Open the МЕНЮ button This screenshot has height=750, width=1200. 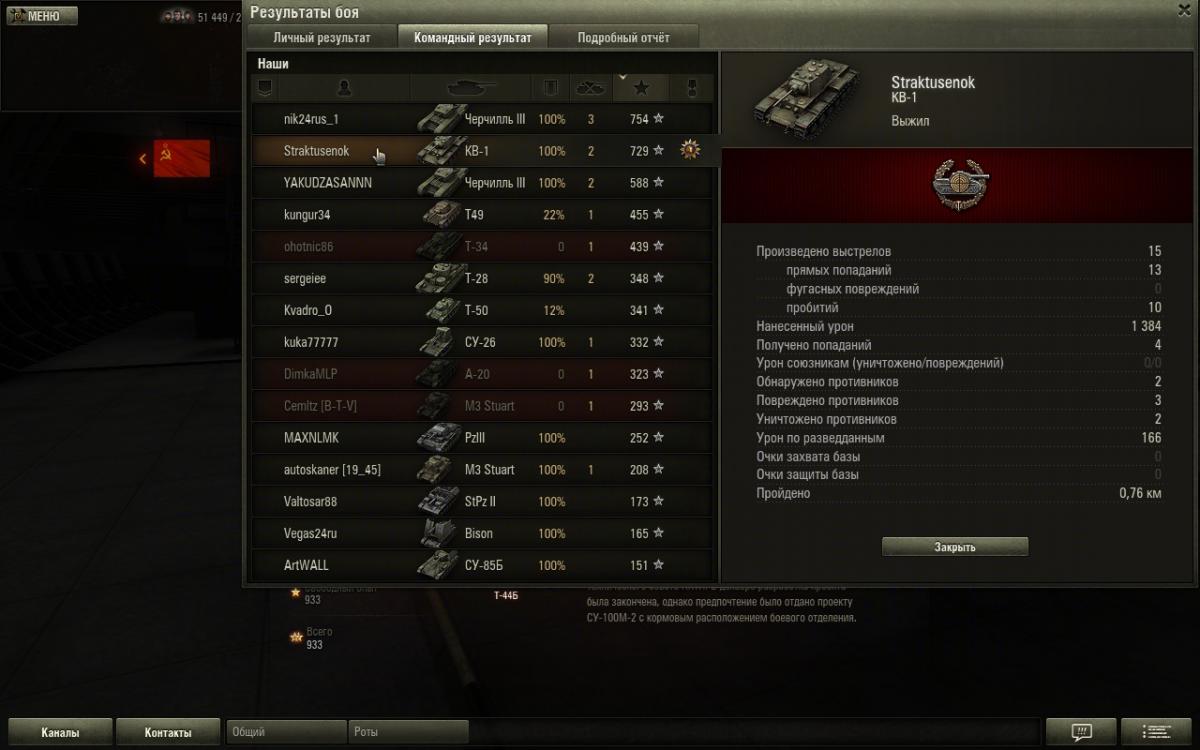41,16
